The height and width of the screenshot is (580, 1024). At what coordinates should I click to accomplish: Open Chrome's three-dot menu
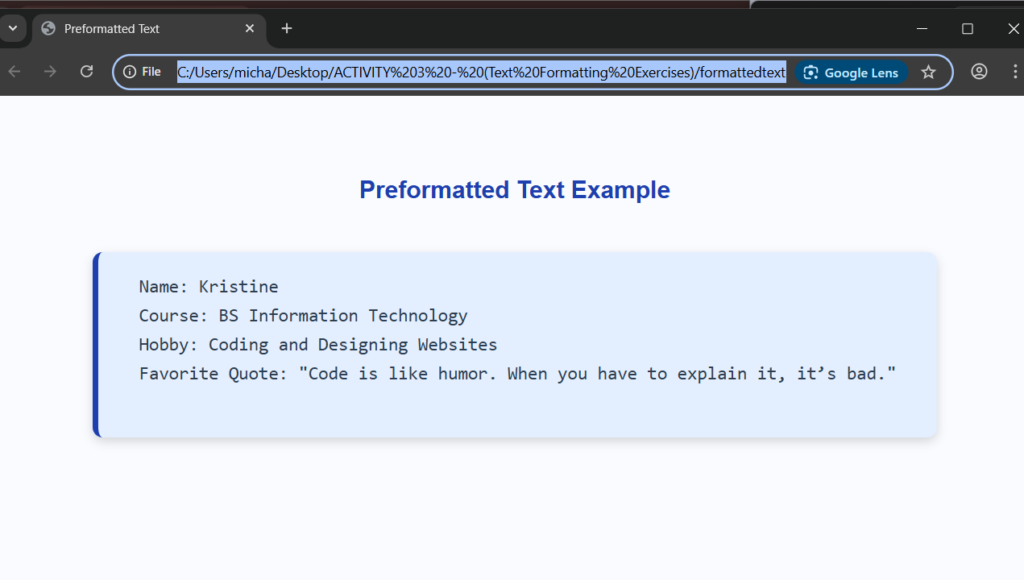pos(1015,72)
